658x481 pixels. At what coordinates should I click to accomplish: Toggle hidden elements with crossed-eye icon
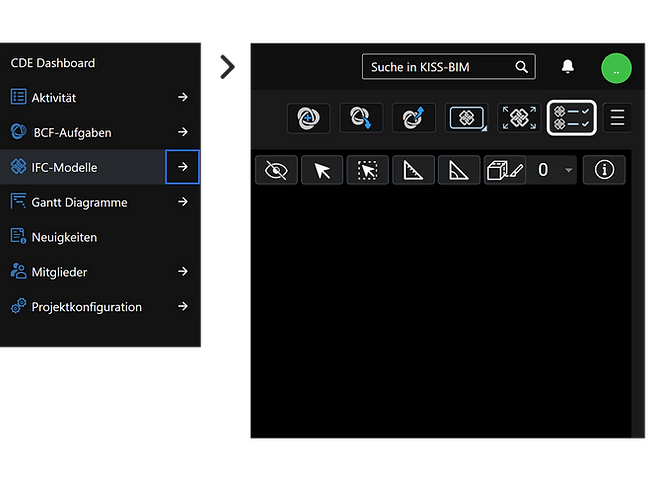276,170
